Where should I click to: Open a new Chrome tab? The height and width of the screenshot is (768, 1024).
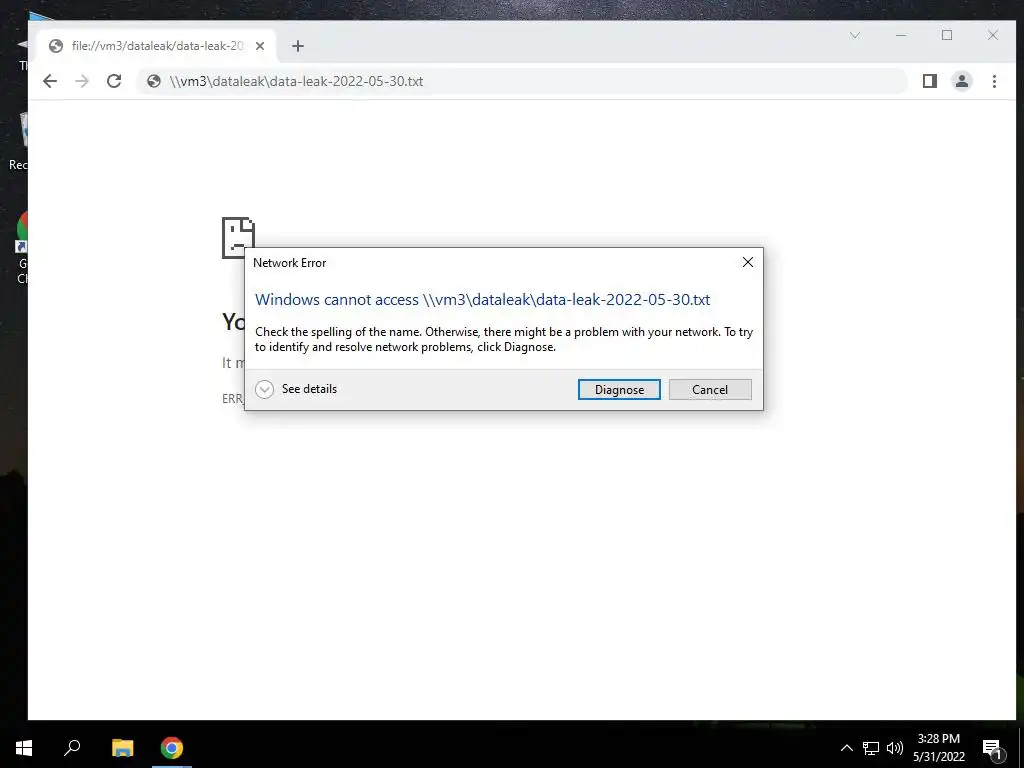tap(298, 46)
